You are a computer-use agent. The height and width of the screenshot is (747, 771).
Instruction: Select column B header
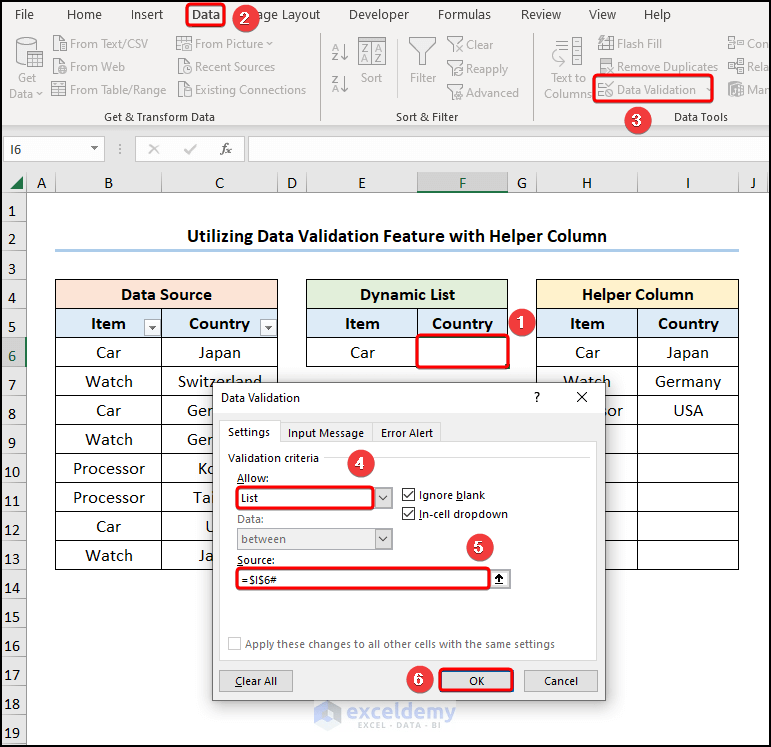point(109,183)
